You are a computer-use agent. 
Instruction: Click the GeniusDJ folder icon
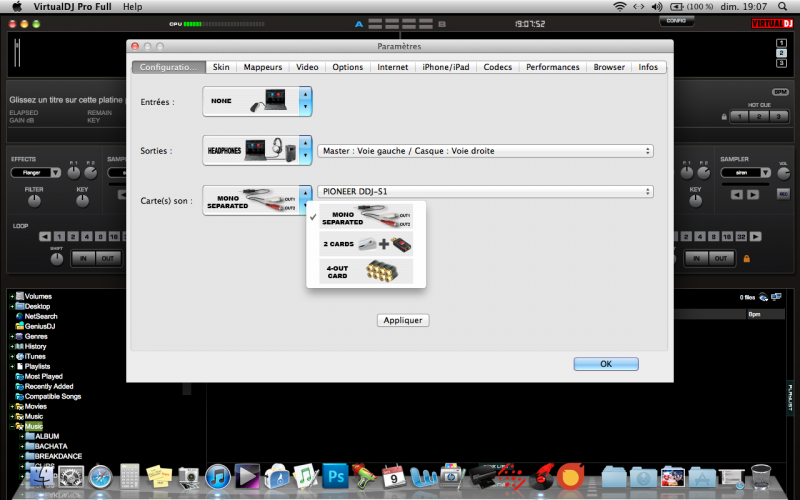[x=19, y=326]
